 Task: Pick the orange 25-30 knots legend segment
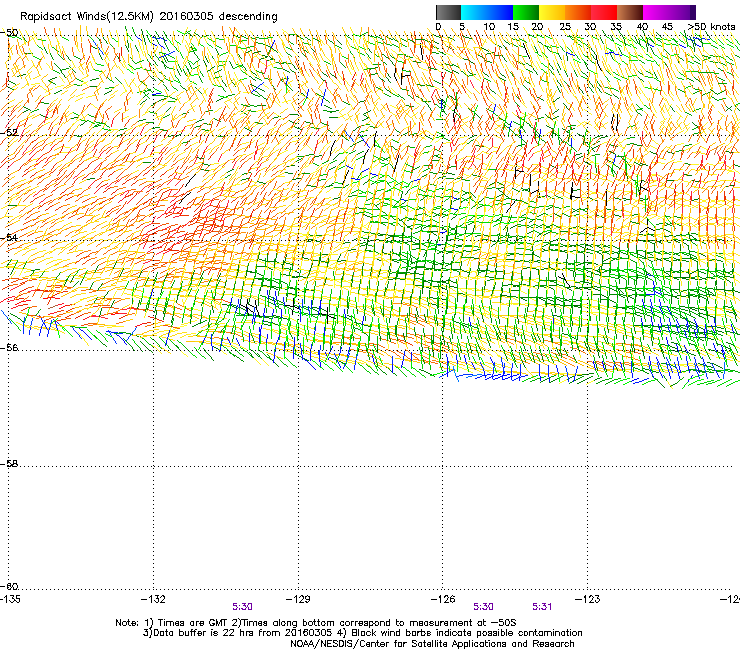(x=578, y=12)
